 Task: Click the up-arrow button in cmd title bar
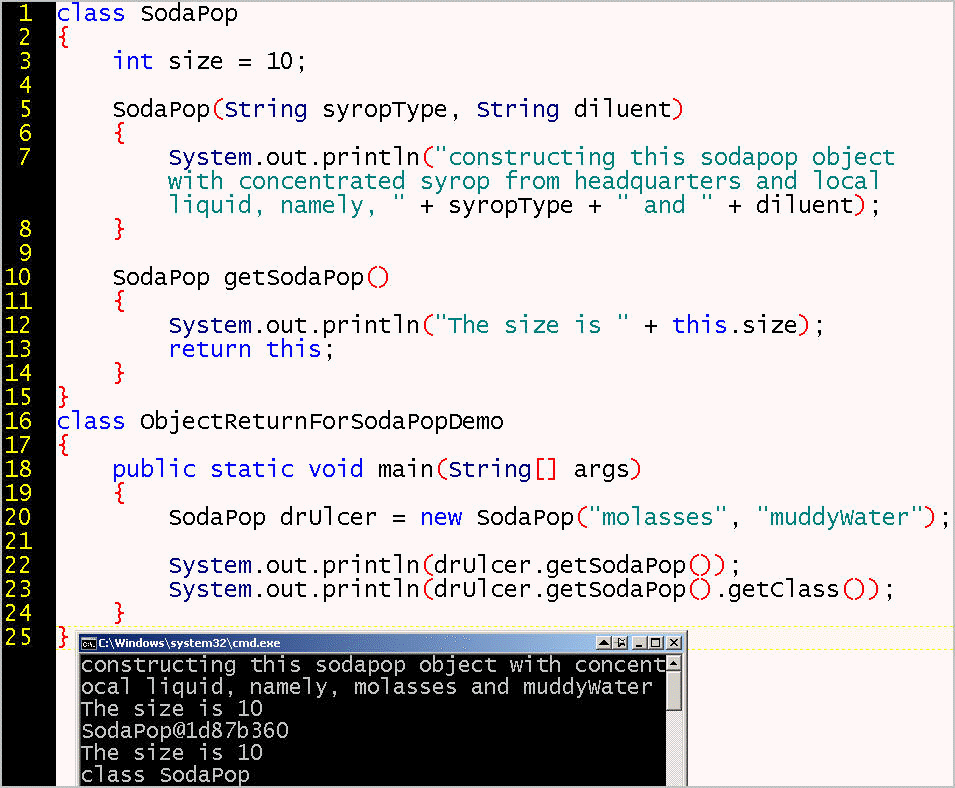pos(604,642)
